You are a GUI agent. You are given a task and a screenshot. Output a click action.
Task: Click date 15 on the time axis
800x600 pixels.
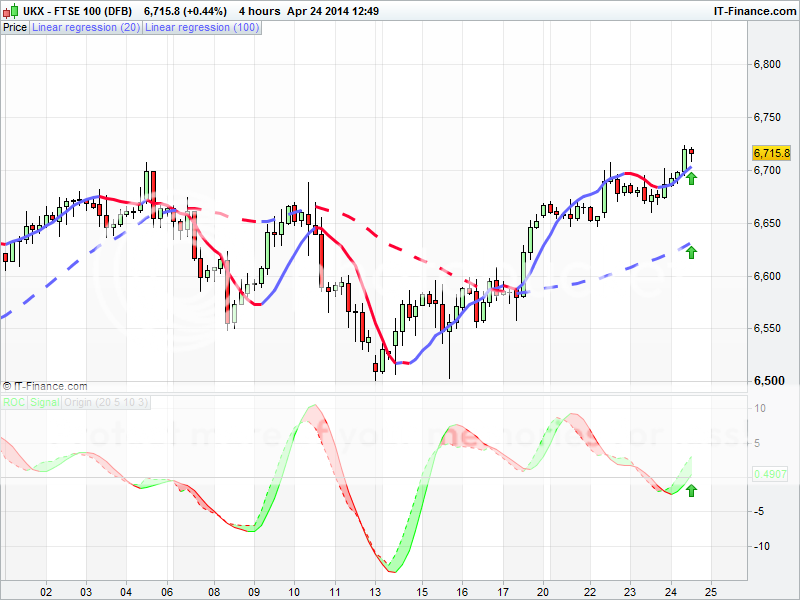pyautogui.click(x=422, y=591)
